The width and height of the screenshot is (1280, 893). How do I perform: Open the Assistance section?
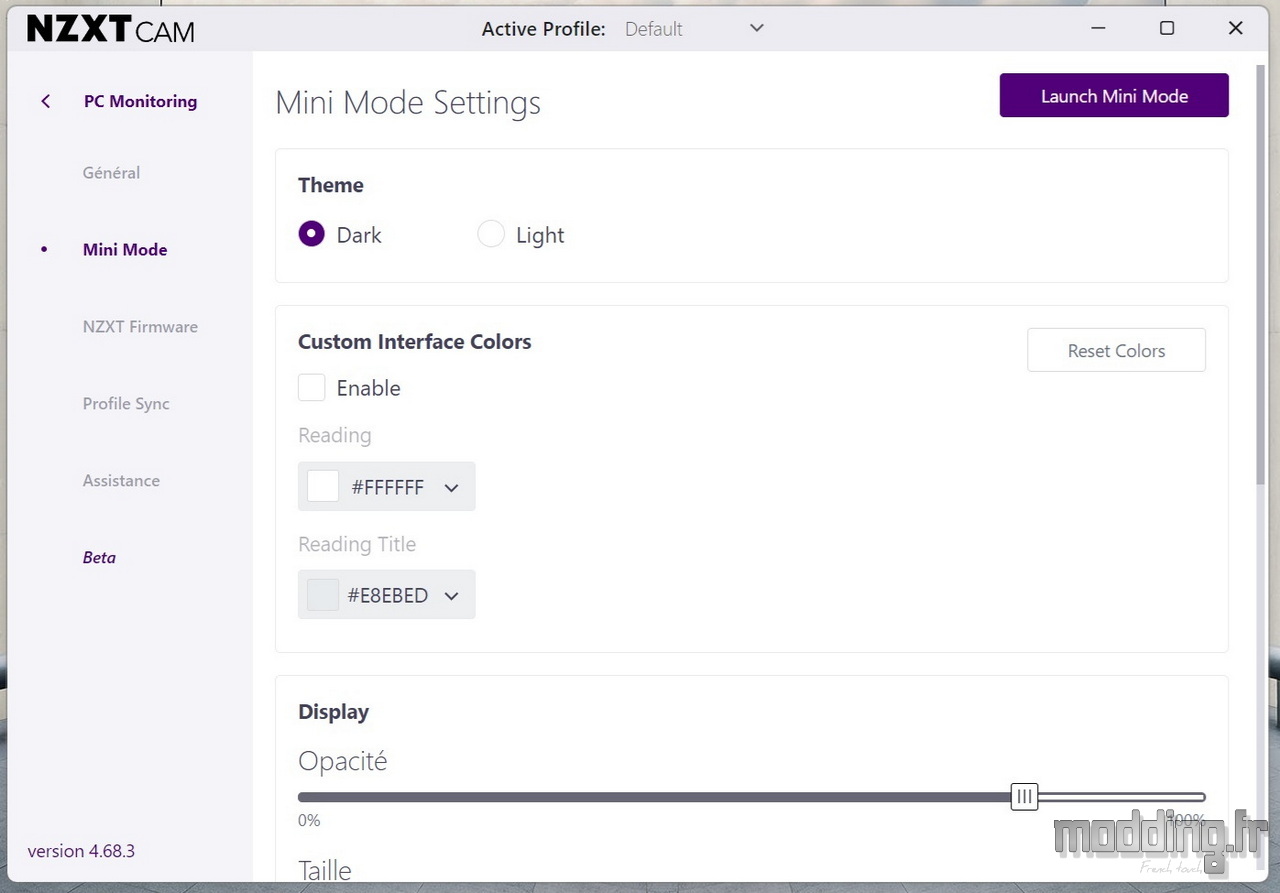coord(121,481)
